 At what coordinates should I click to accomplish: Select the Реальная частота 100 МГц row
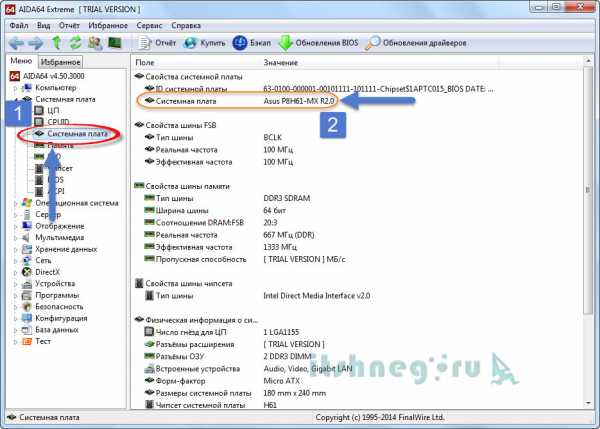219,150
